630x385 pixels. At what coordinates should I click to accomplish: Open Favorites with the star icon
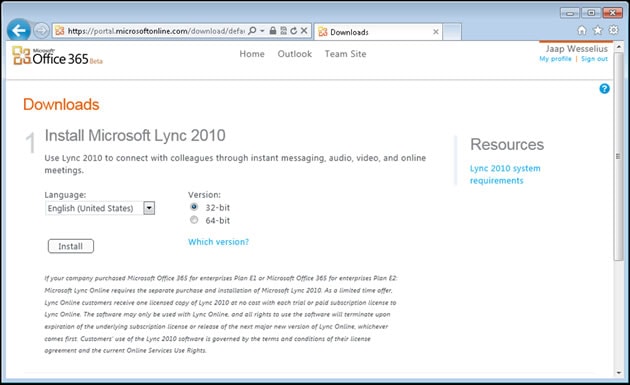[598, 30]
